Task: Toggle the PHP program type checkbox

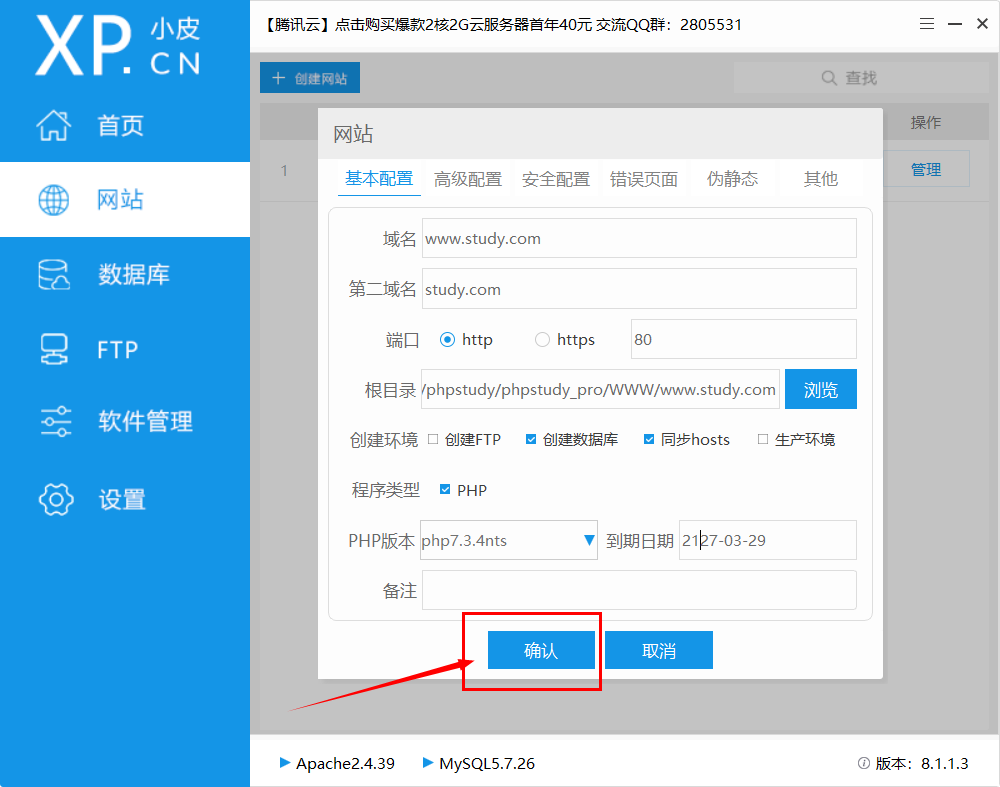Action: [445, 489]
